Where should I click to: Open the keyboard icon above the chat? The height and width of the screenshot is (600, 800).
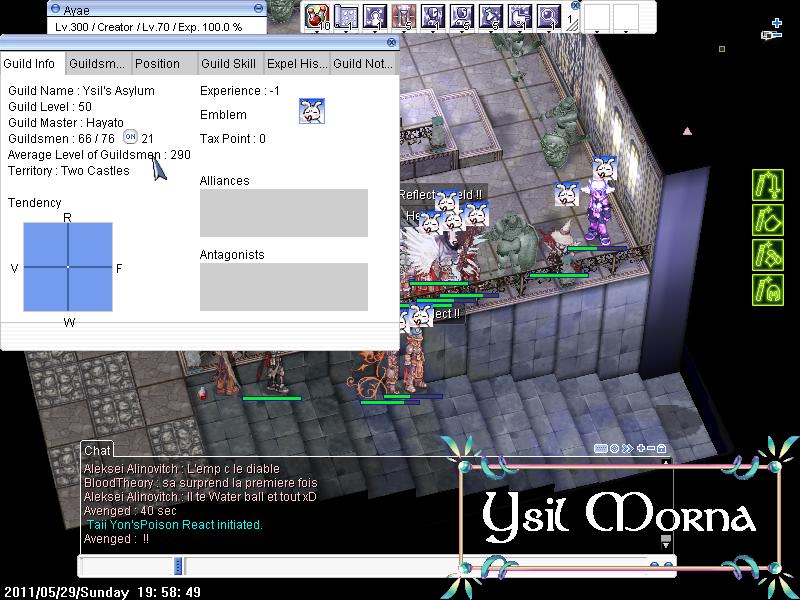tap(601, 448)
